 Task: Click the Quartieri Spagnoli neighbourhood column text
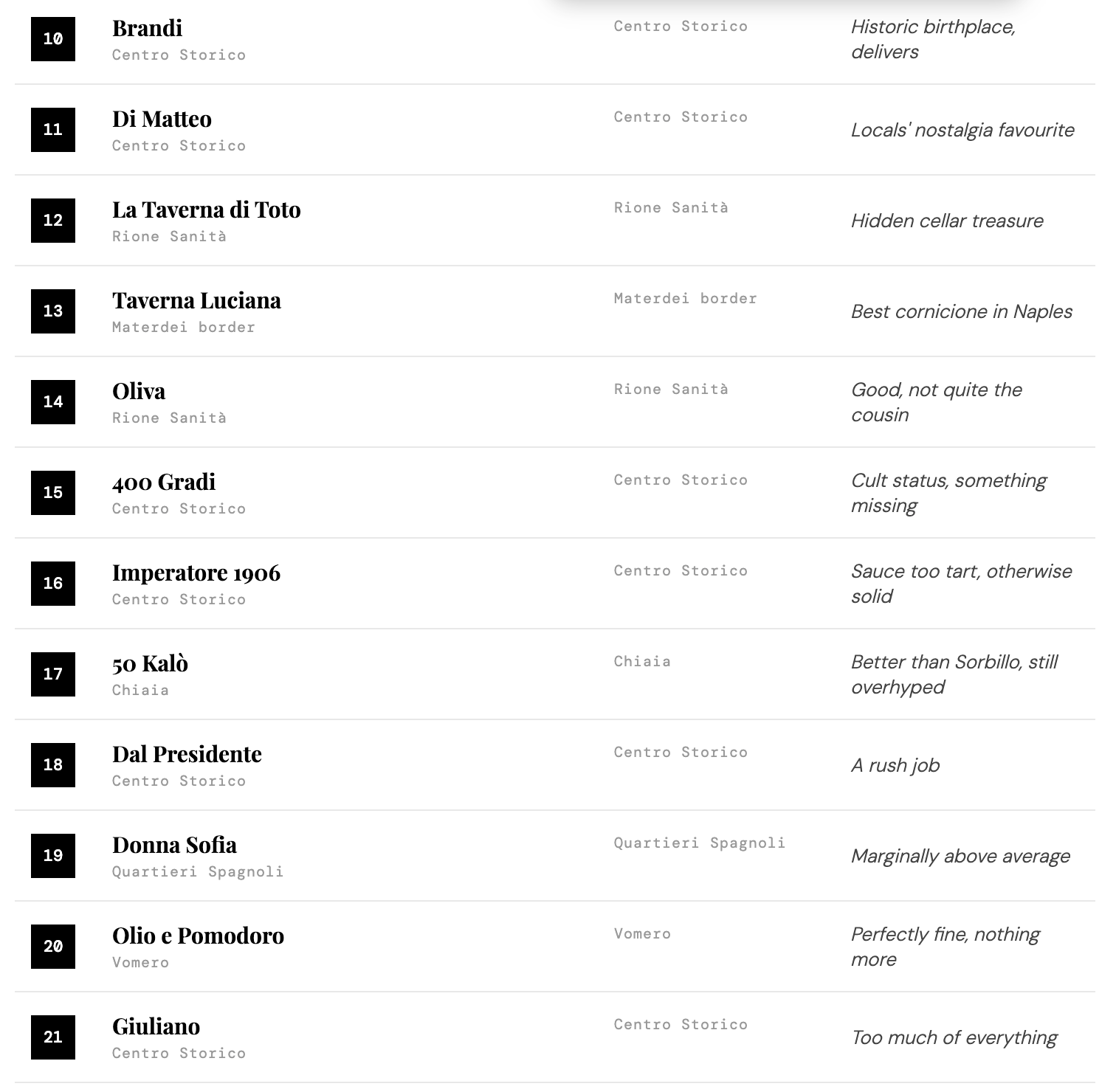coord(699,843)
